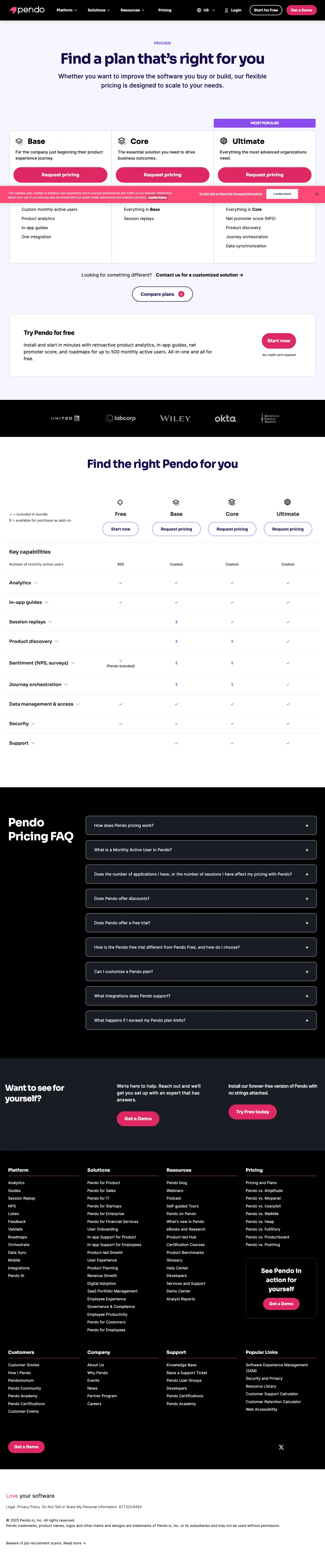The width and height of the screenshot is (325, 1568).
Task: Expand the 'Does Pendo offer discounts?' FAQ
Action: click(x=201, y=898)
